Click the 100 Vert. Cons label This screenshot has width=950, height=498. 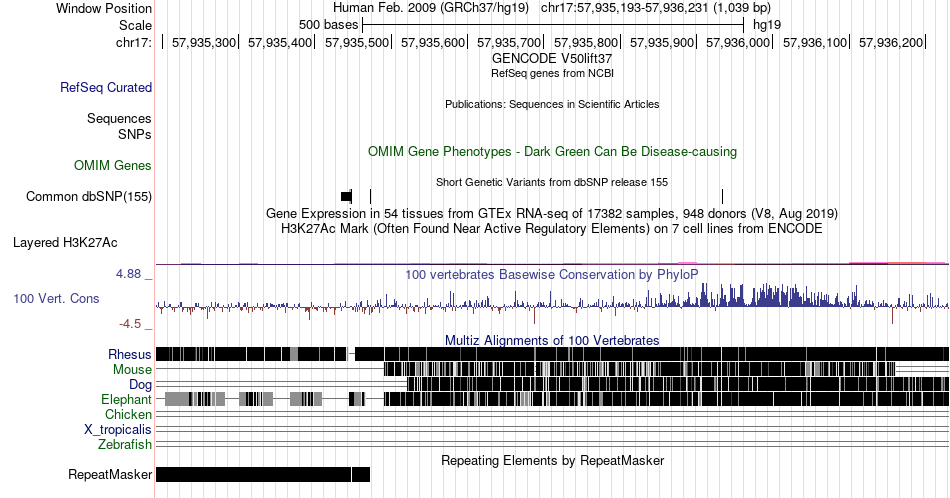(56, 298)
